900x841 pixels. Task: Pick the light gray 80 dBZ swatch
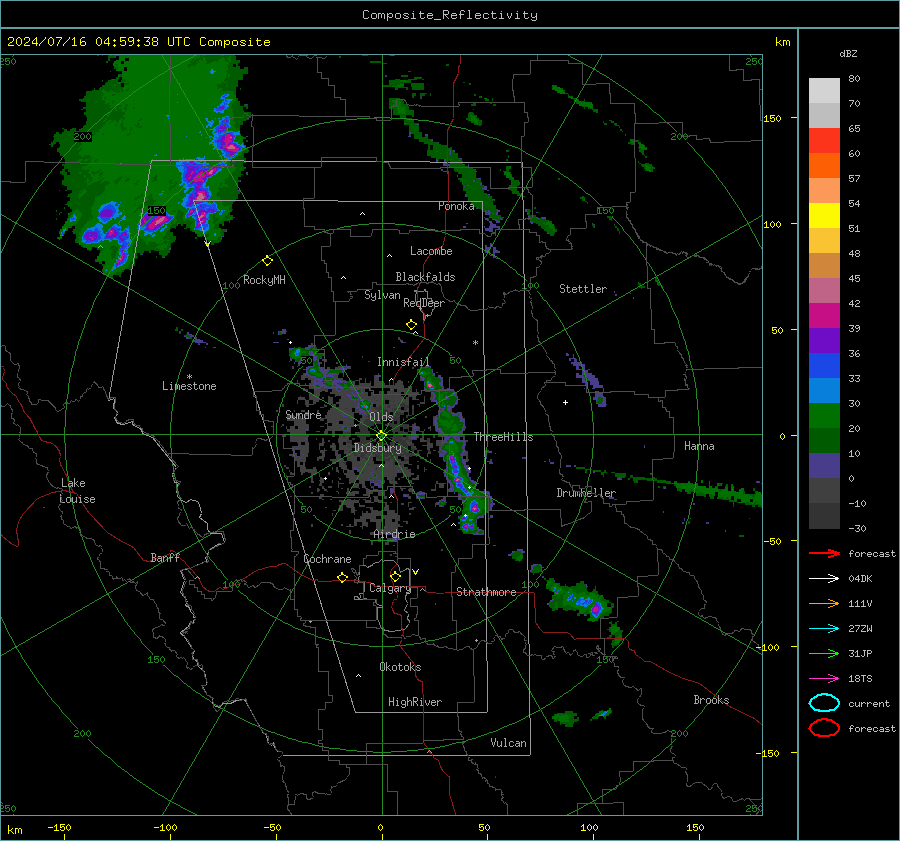(x=824, y=91)
